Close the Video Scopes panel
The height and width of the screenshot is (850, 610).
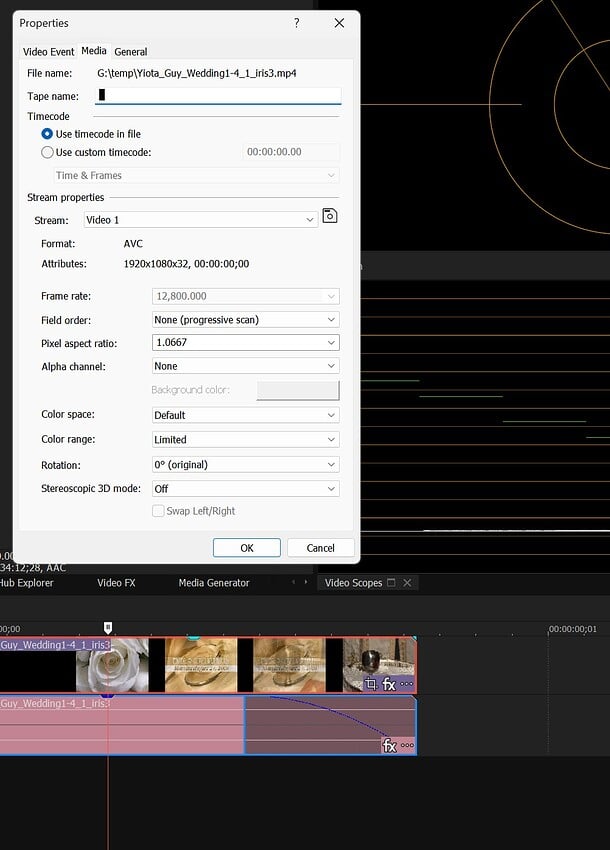click(406, 583)
